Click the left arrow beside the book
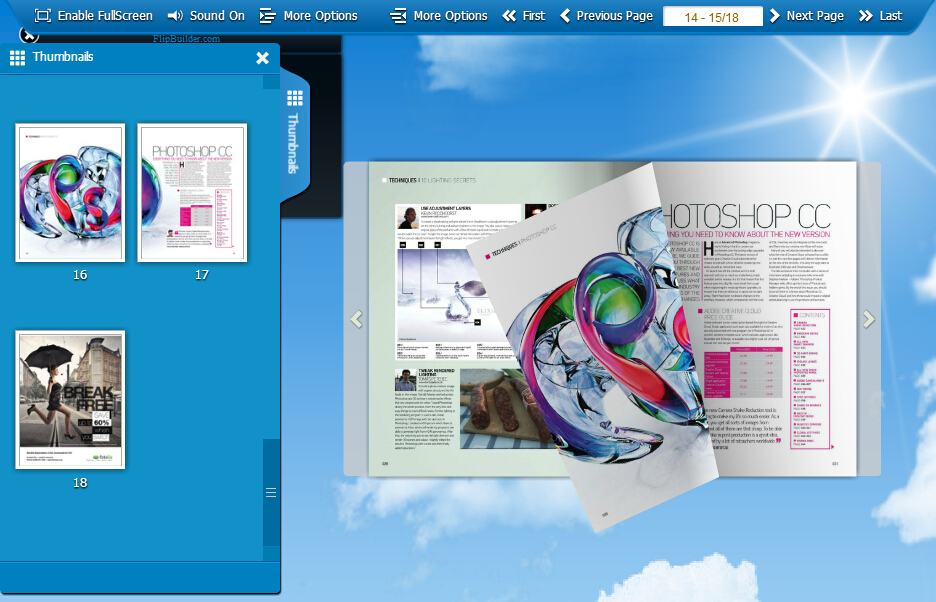The image size is (936, 602). click(x=355, y=319)
